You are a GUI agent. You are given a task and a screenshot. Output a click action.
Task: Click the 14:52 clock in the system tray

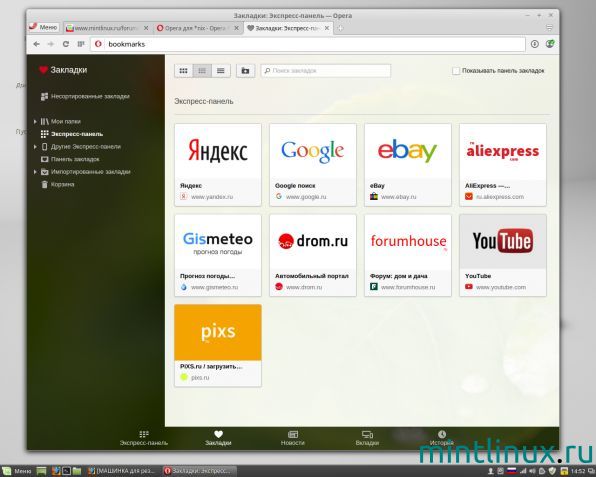click(x=577, y=472)
